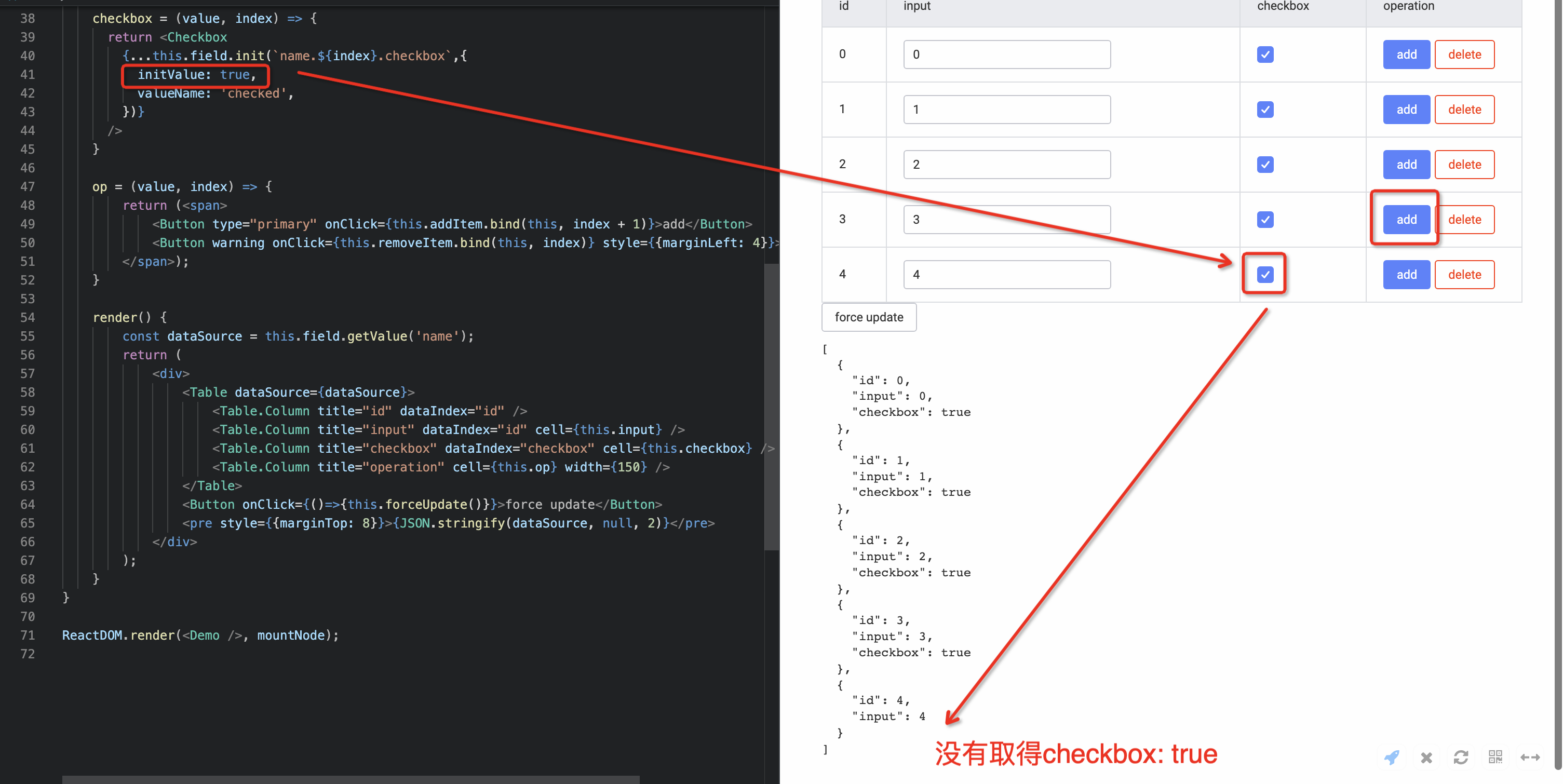Screen dimensions: 1563x784
Task: Click the delete button in row 0
Action: click(1464, 54)
